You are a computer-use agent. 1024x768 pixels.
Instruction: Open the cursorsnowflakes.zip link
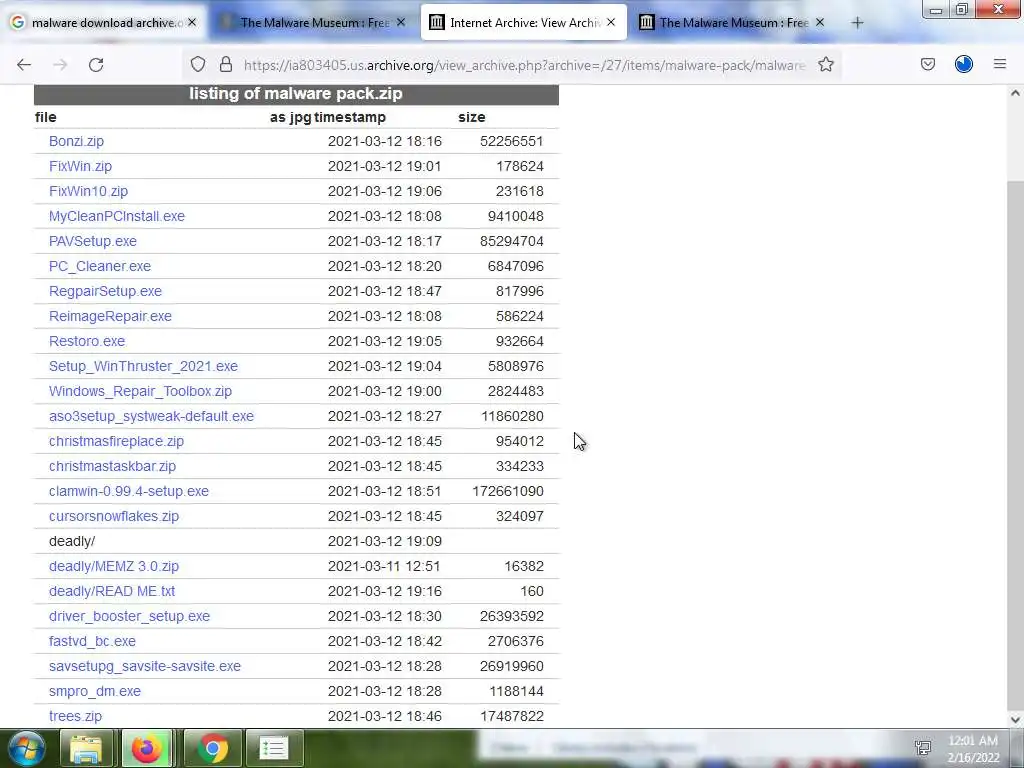point(114,517)
